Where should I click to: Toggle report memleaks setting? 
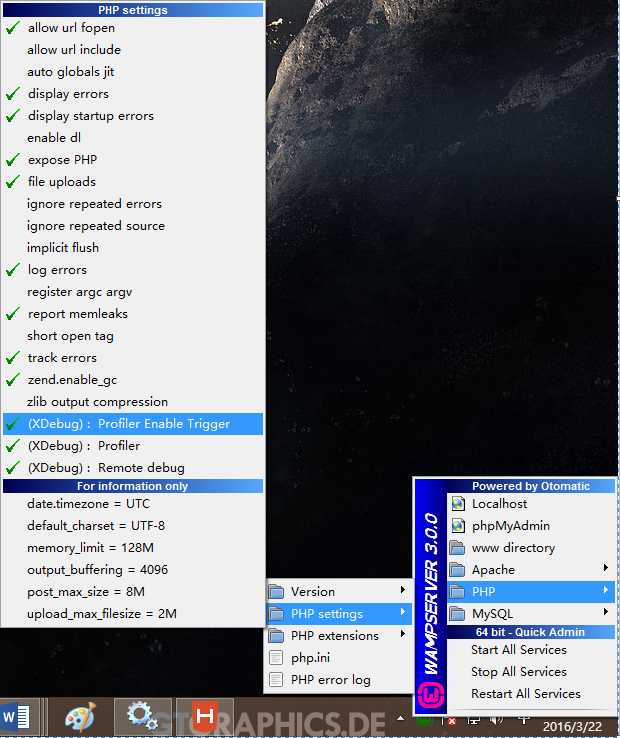133,314
